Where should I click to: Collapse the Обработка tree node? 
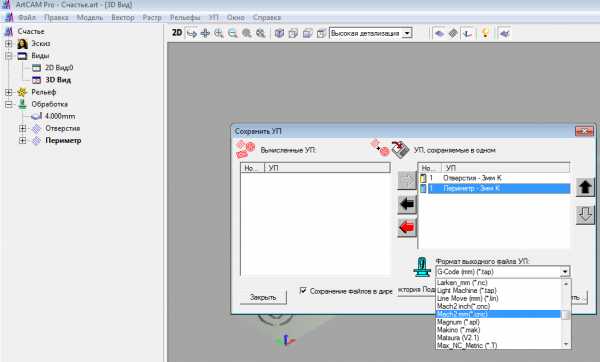[x=8, y=104]
